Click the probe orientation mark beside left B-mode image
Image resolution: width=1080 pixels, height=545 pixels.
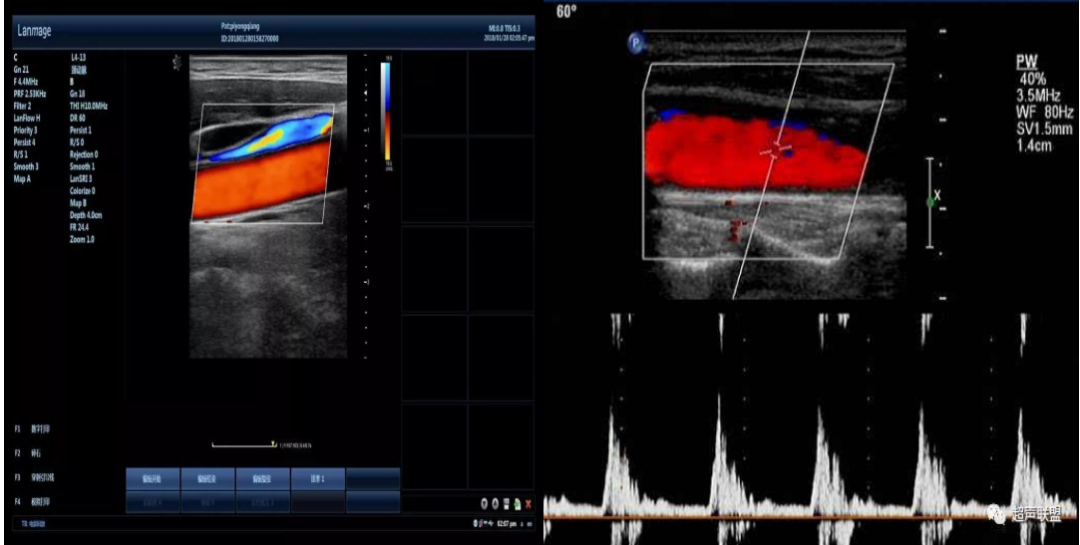pos(177,63)
